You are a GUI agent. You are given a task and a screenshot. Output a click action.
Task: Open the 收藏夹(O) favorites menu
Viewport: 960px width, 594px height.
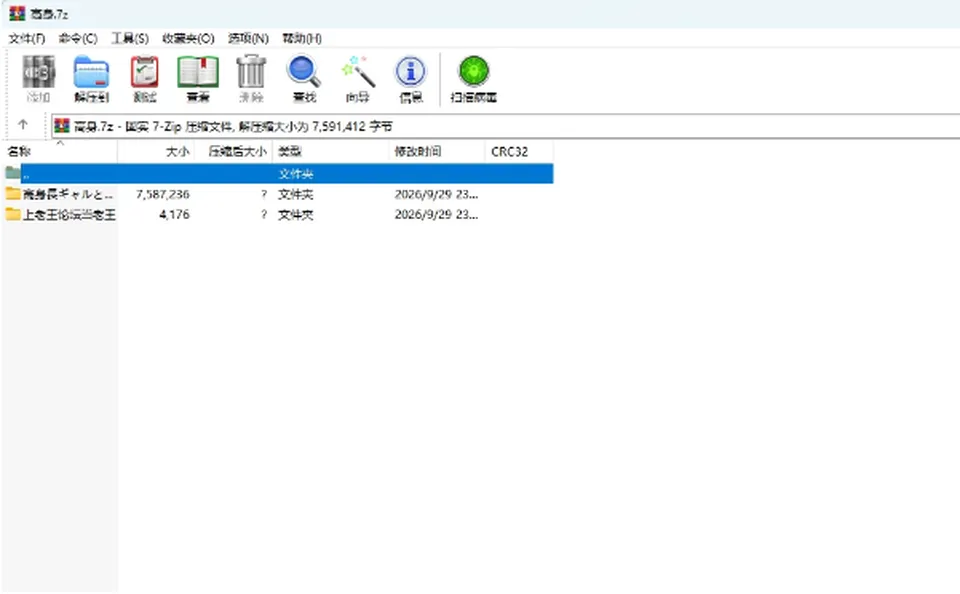click(x=188, y=39)
